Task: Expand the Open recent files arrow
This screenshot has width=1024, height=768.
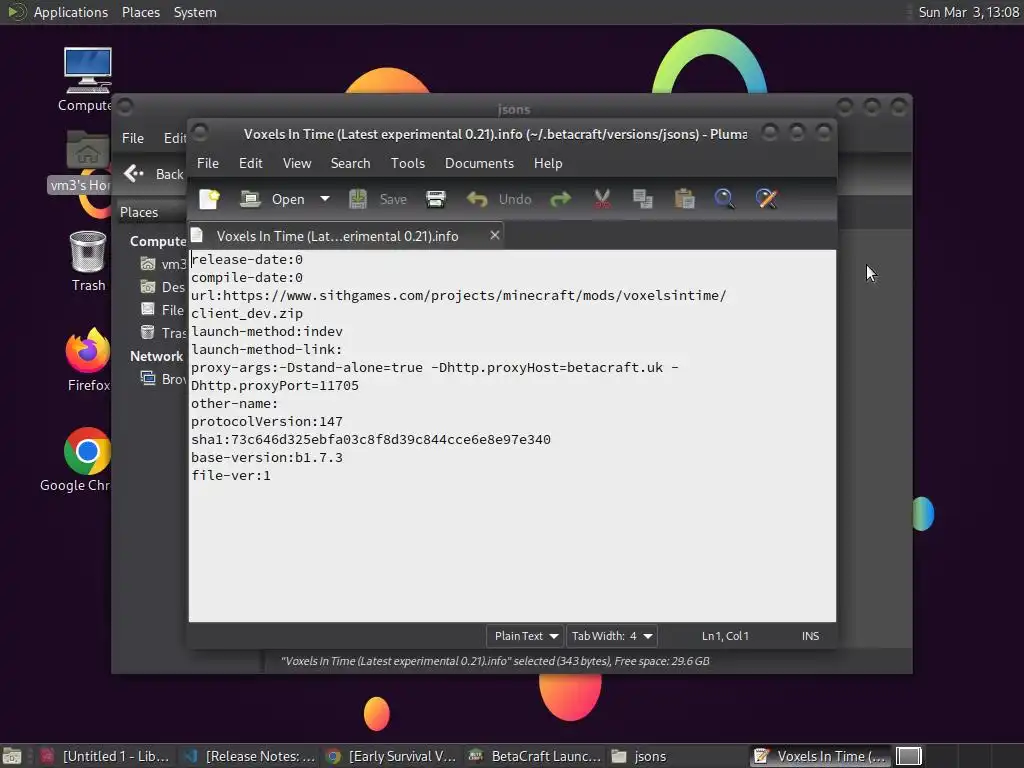Action: 325,199
